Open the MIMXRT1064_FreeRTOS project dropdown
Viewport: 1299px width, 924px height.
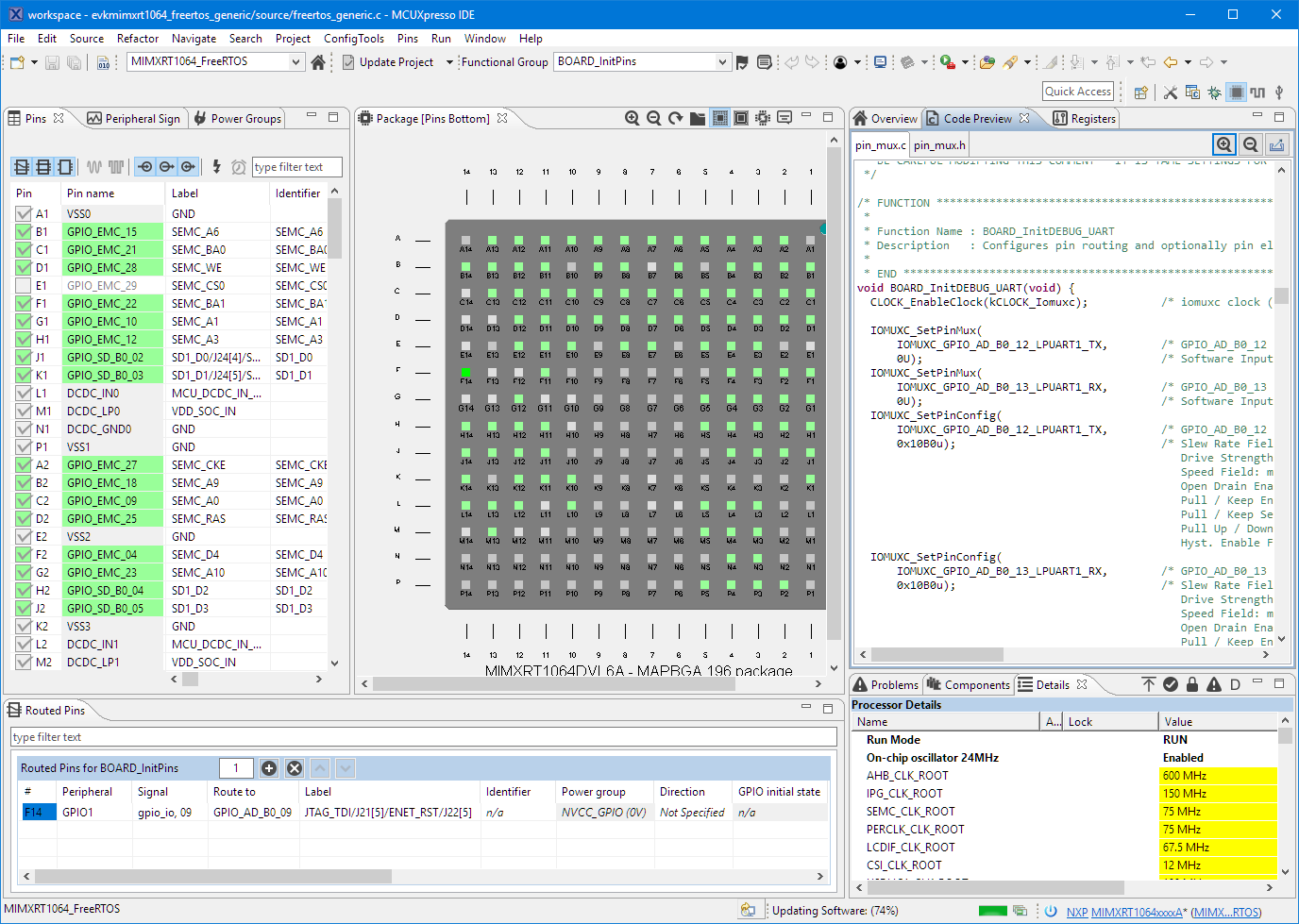click(x=295, y=62)
